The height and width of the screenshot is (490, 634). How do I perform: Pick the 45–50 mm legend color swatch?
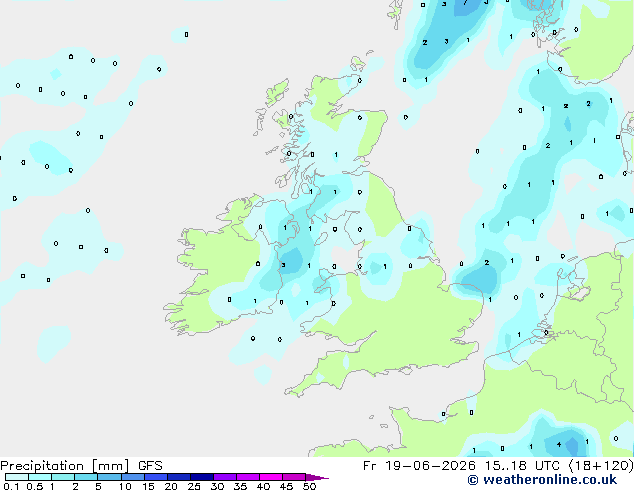[x=294, y=477]
